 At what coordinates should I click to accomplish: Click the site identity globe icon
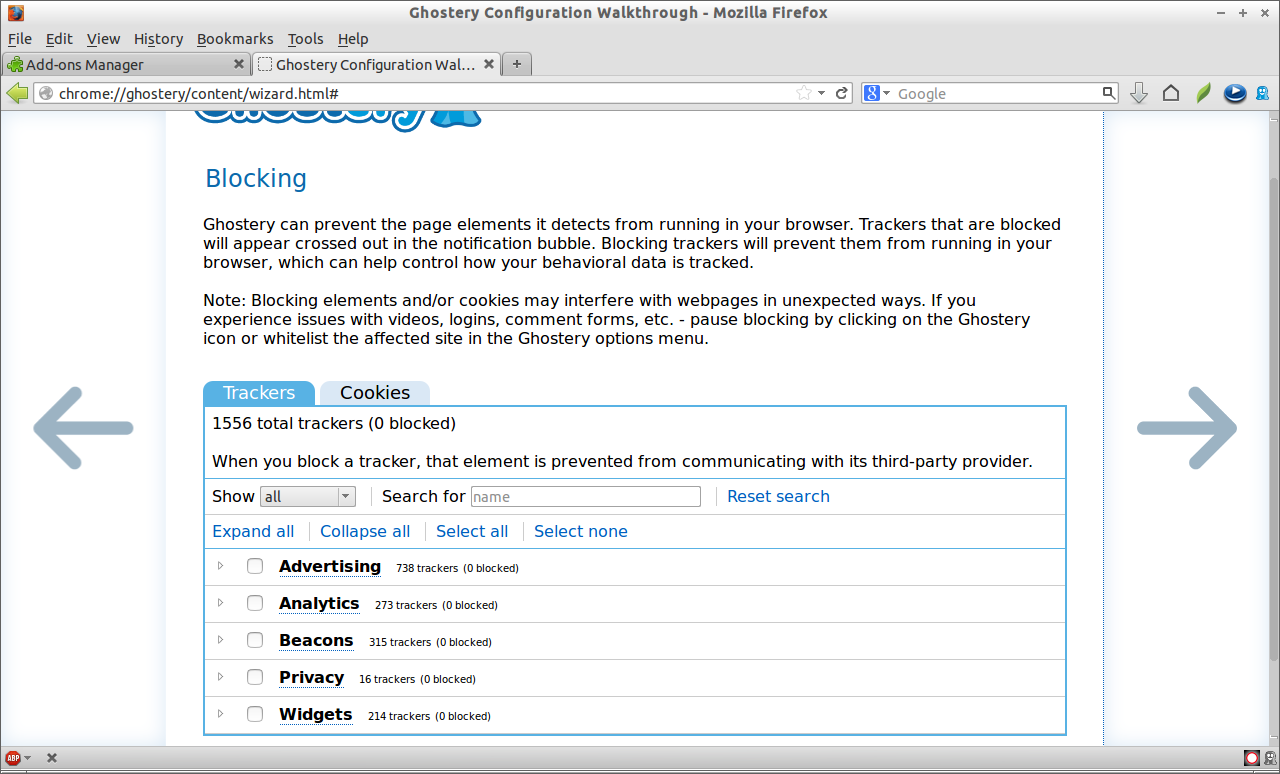click(46, 93)
